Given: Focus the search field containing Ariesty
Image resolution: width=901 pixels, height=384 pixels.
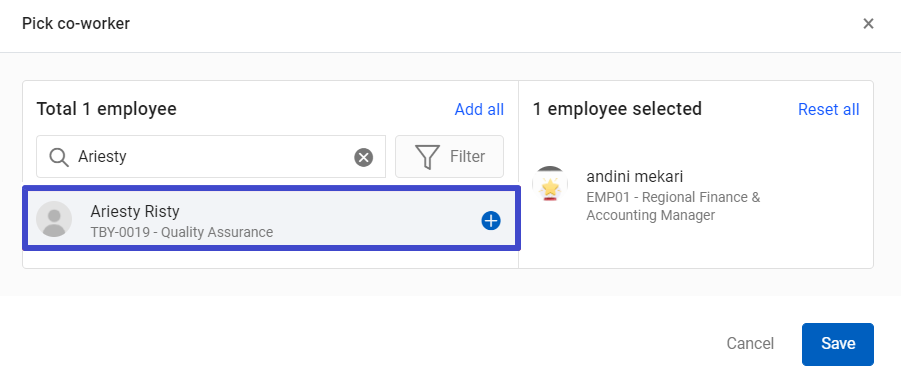Looking at the screenshot, I should coord(211,156).
